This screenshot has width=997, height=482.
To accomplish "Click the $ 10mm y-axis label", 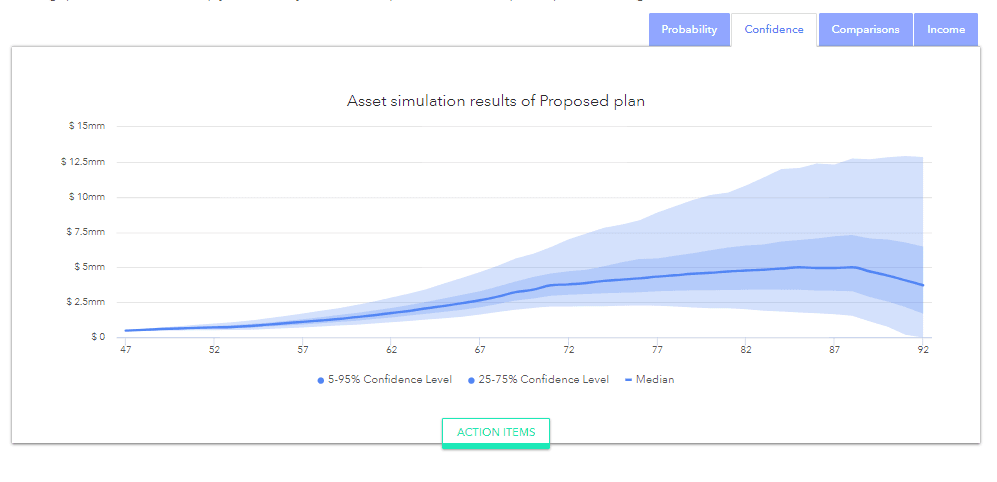I will (x=87, y=197).
